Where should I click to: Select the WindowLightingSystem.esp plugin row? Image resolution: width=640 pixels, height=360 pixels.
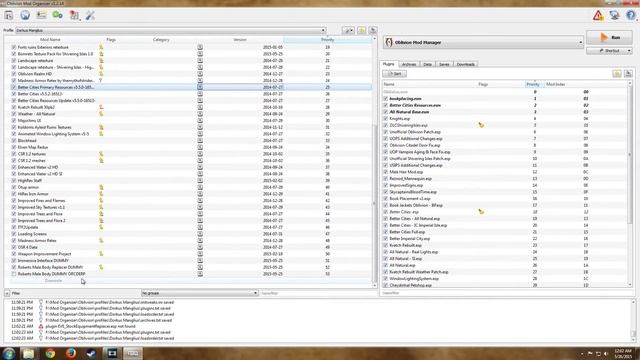505,279
